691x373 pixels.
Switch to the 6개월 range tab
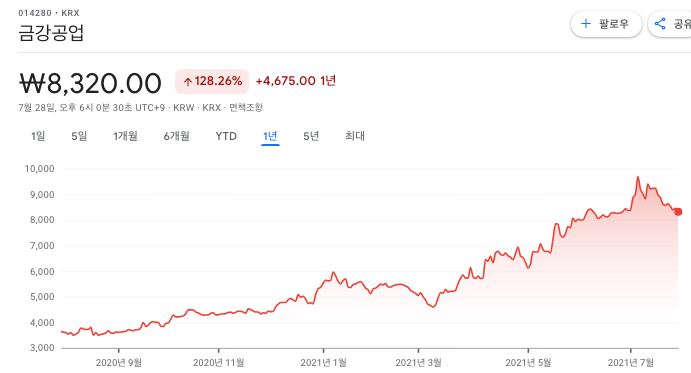176,136
